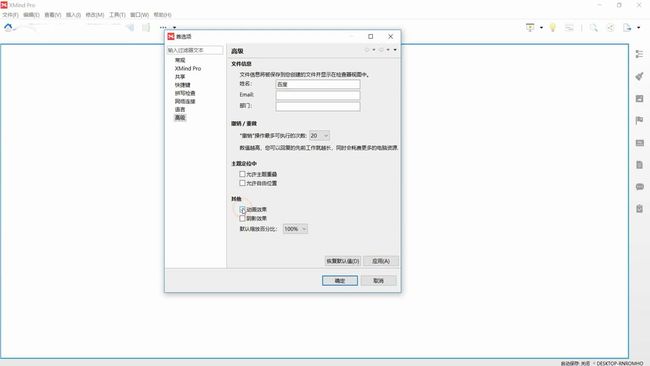Click the toolbar overflow ellipsis icon
The height and width of the screenshot is (366, 650).
pos(163,27)
